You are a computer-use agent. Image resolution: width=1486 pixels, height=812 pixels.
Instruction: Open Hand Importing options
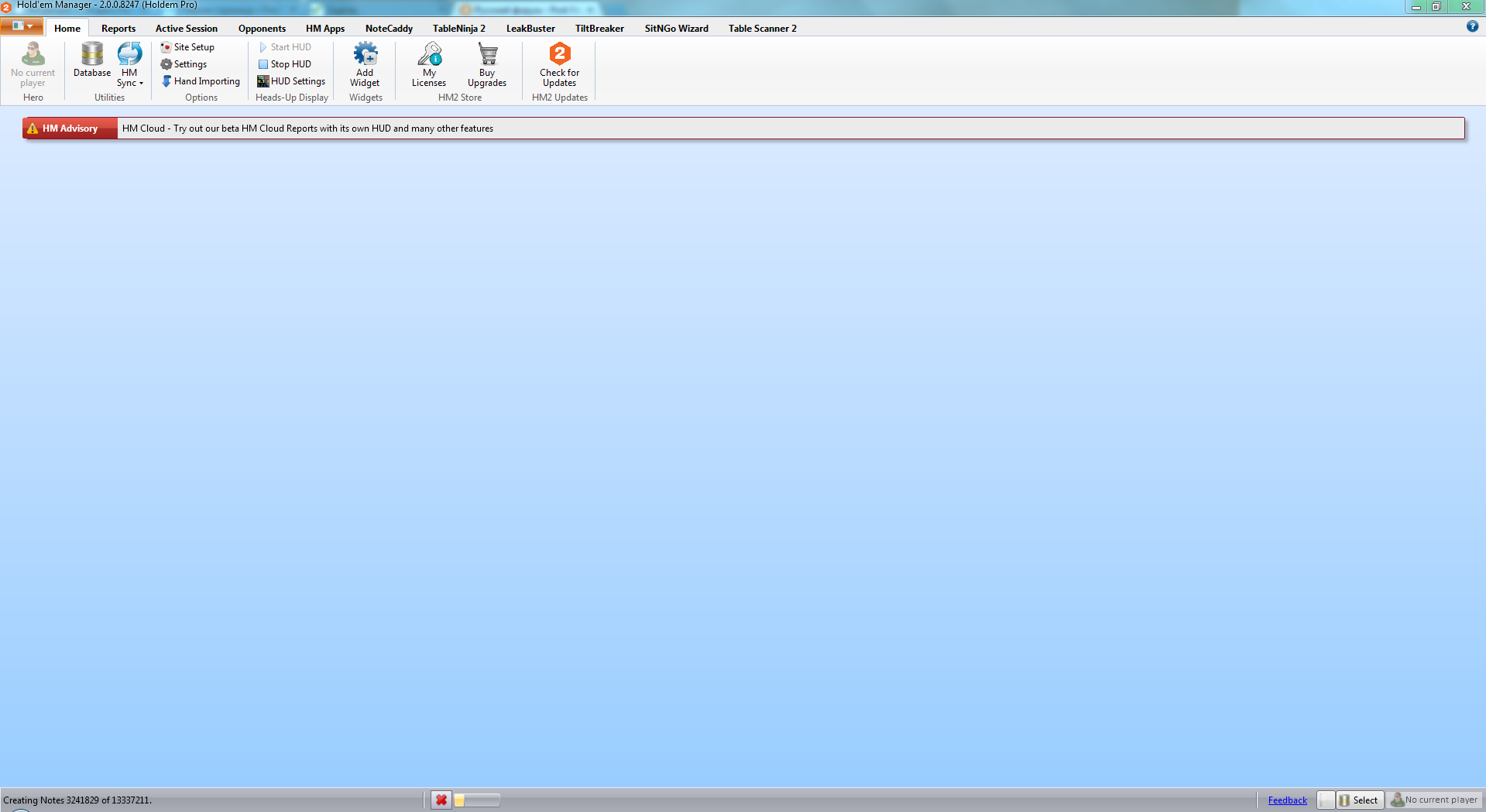[x=201, y=81]
